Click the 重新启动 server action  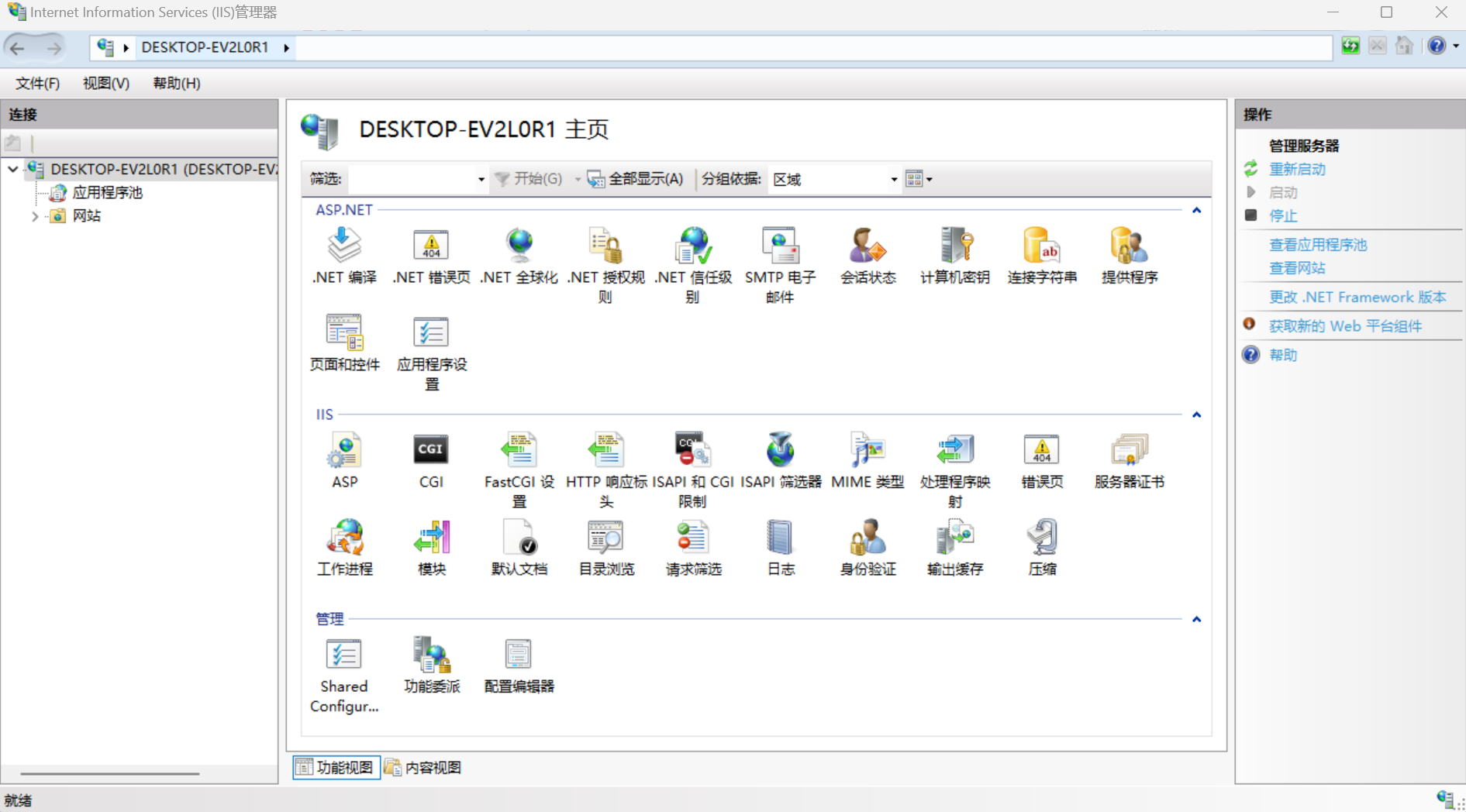(1297, 169)
